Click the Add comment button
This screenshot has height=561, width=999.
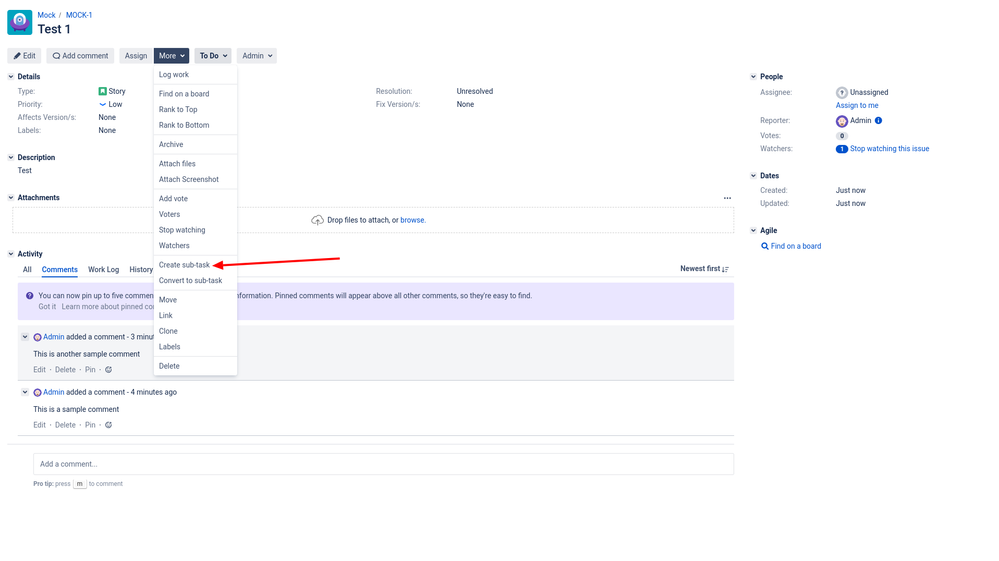80,56
